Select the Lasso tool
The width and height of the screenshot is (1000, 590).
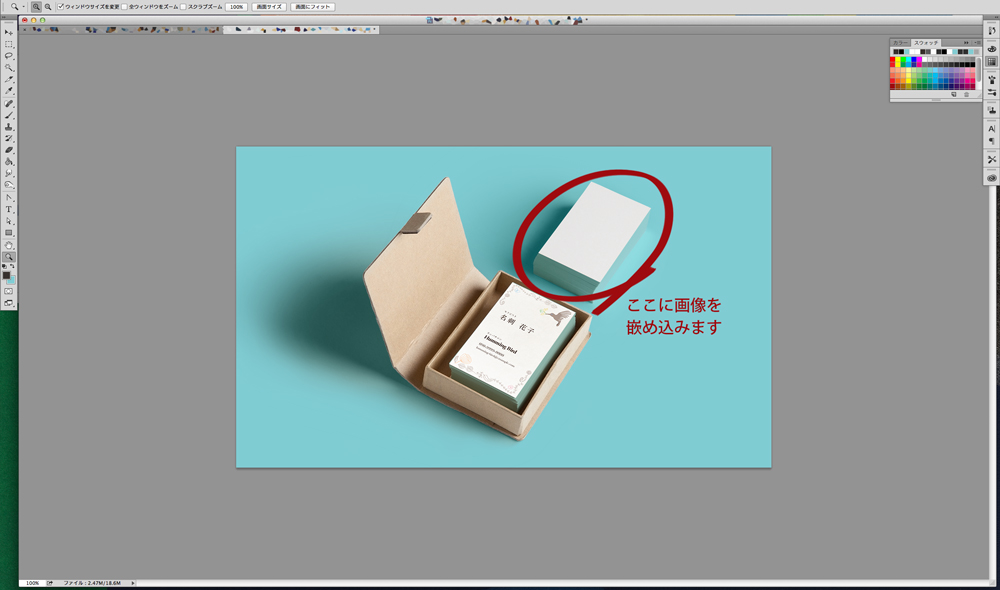pos(7,55)
